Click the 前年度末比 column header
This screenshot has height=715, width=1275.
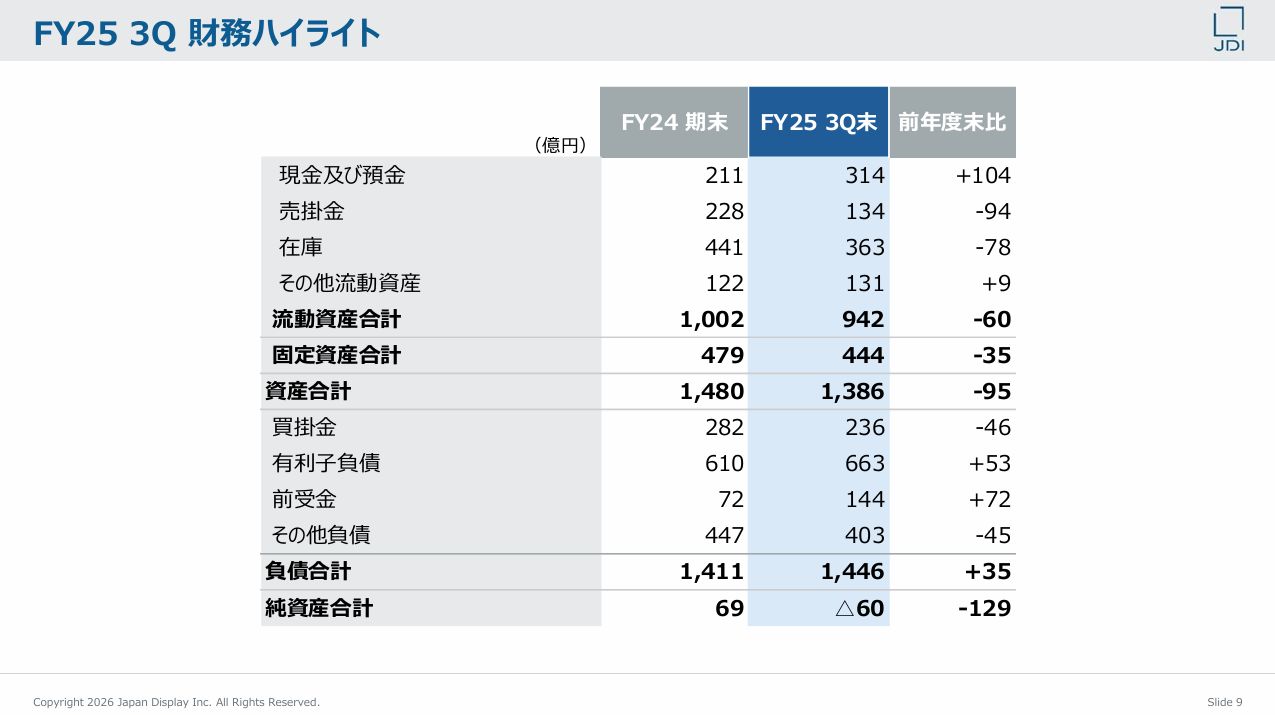tap(952, 122)
